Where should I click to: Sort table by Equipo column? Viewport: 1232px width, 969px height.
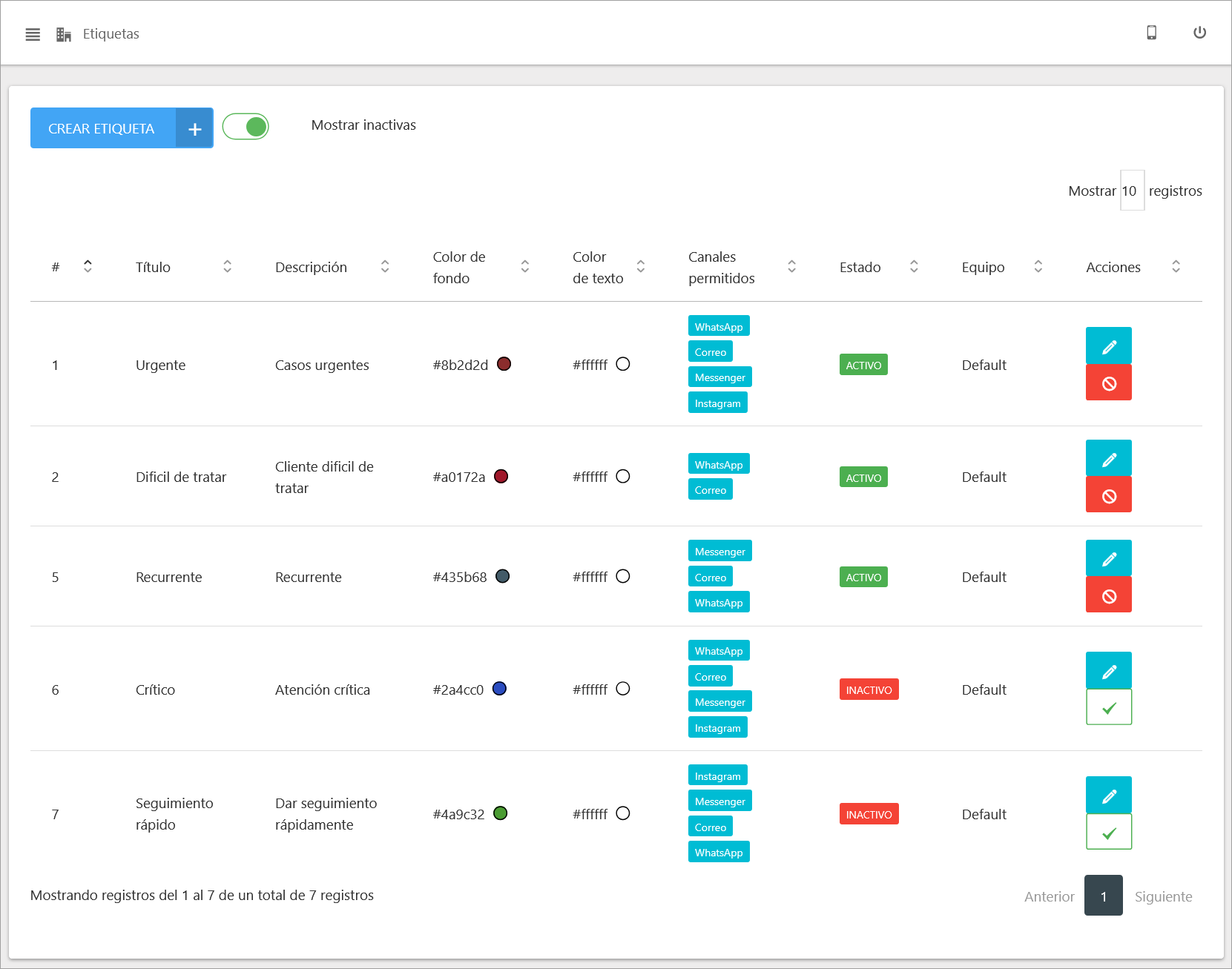click(1038, 267)
